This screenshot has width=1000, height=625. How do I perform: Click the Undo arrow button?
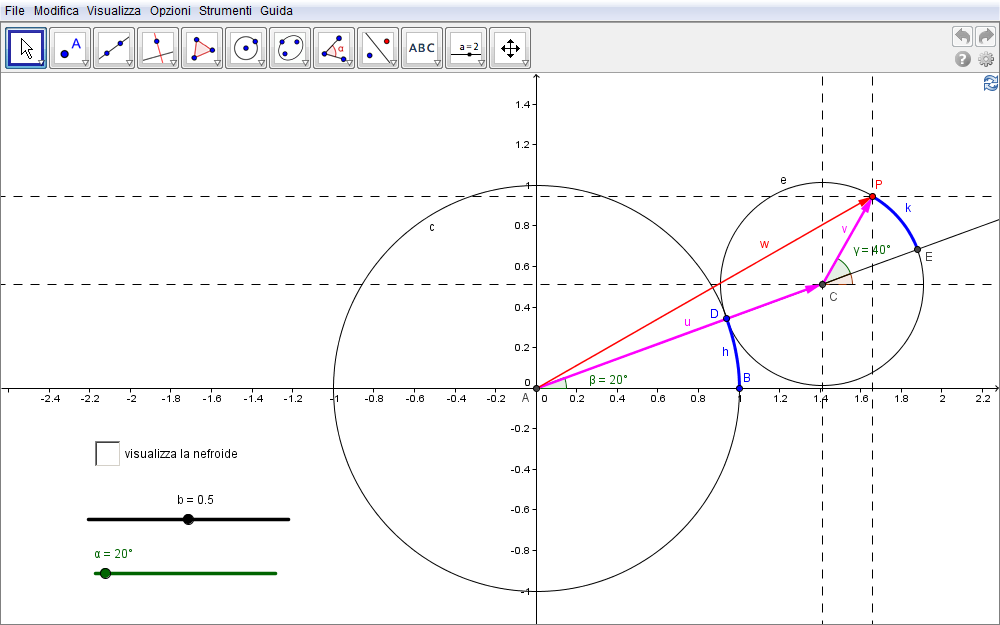pyautogui.click(x=962, y=36)
